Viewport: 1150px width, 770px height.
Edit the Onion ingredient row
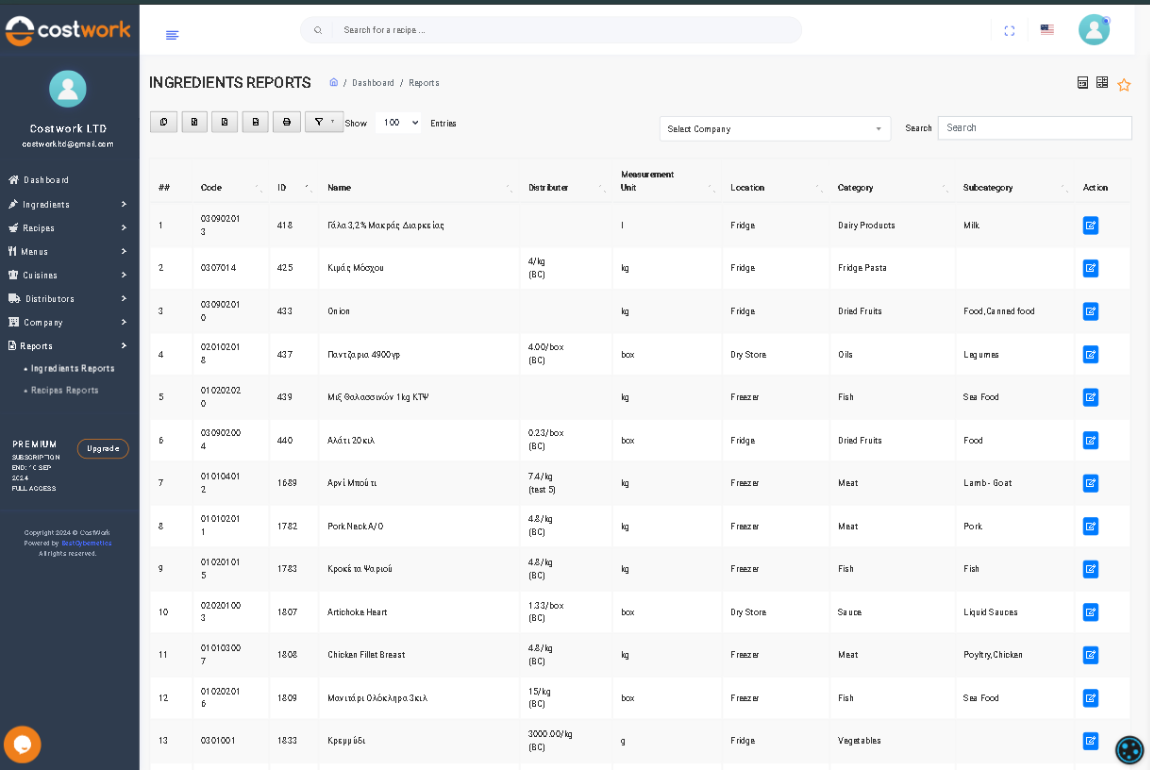(1090, 311)
